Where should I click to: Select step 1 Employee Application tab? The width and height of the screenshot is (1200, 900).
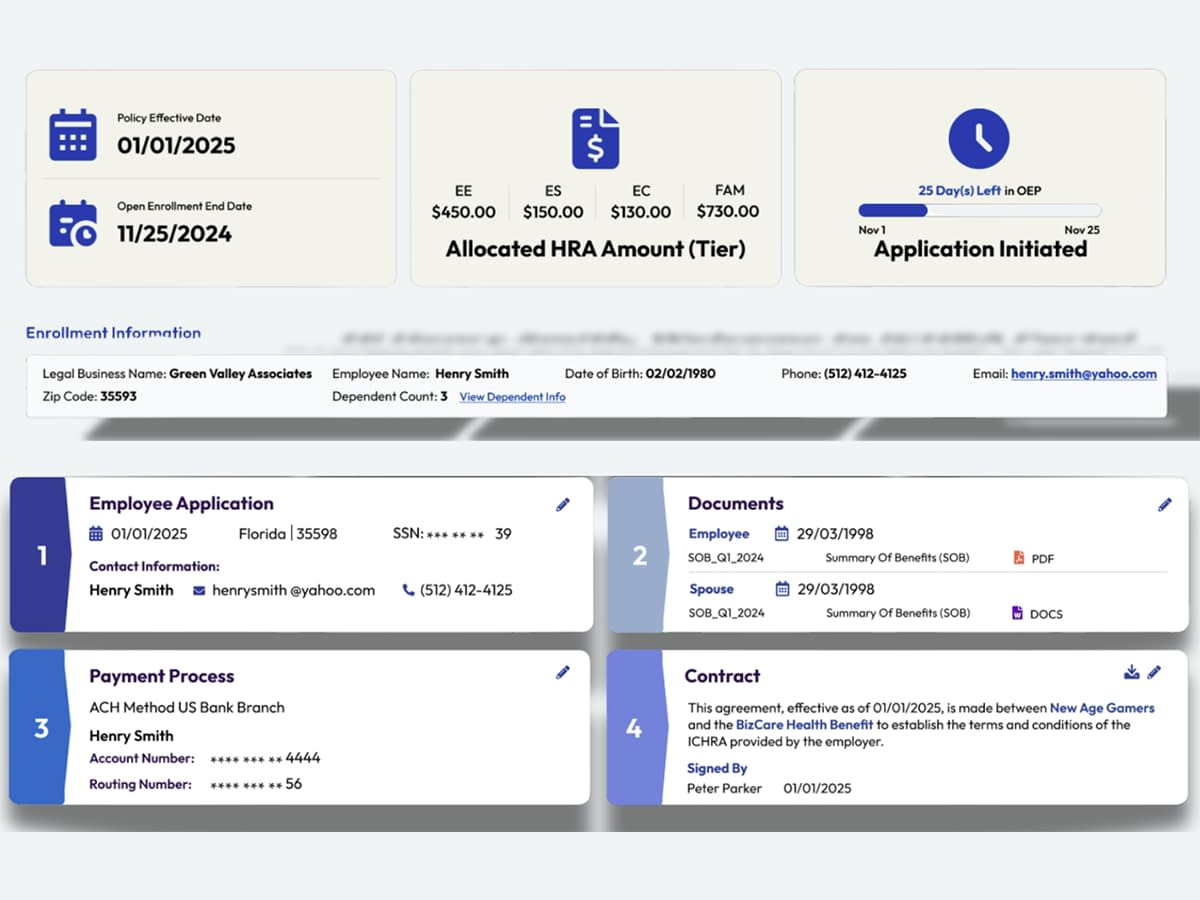[x=41, y=555]
